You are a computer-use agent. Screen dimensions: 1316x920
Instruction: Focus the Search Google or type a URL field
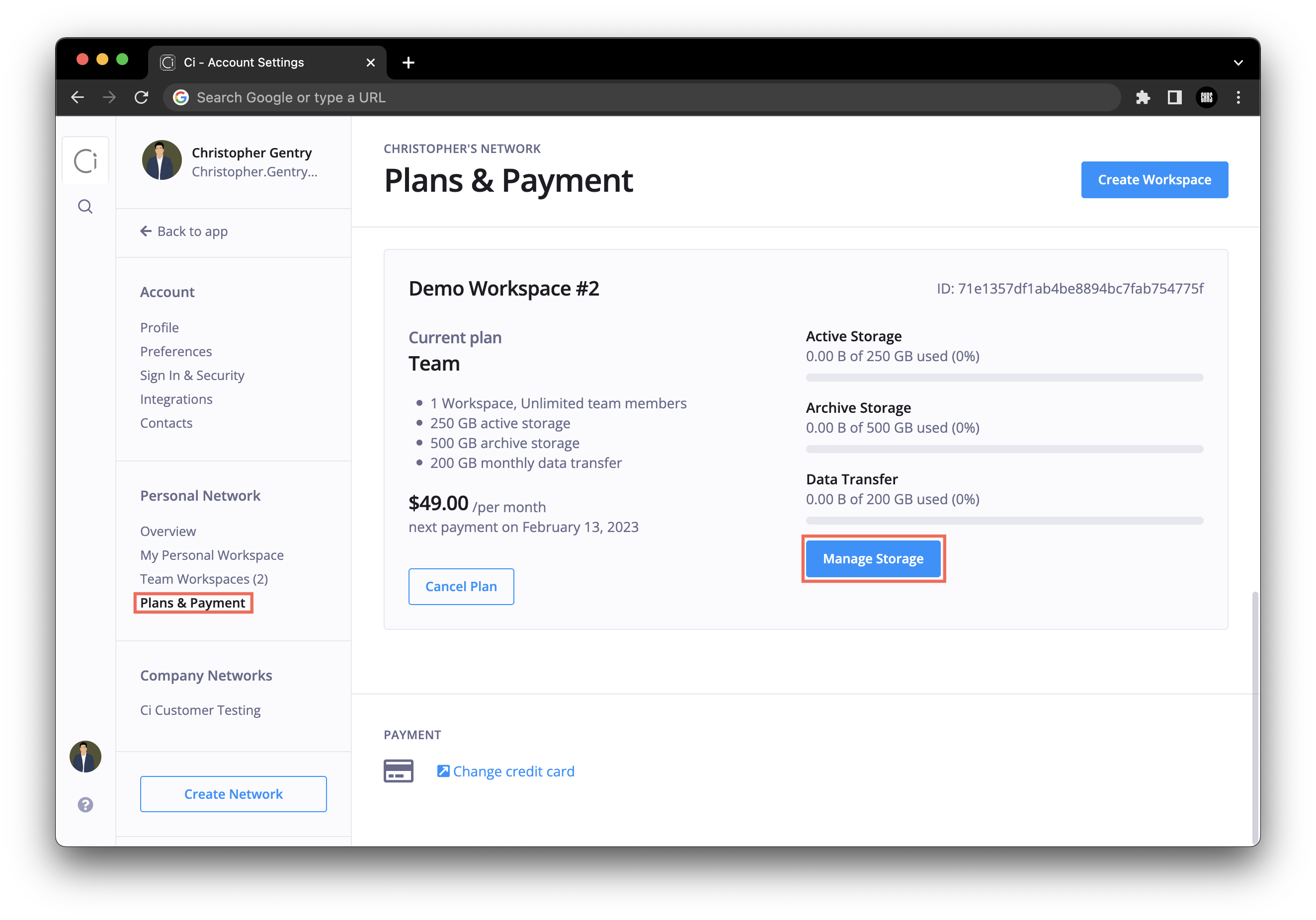point(642,97)
